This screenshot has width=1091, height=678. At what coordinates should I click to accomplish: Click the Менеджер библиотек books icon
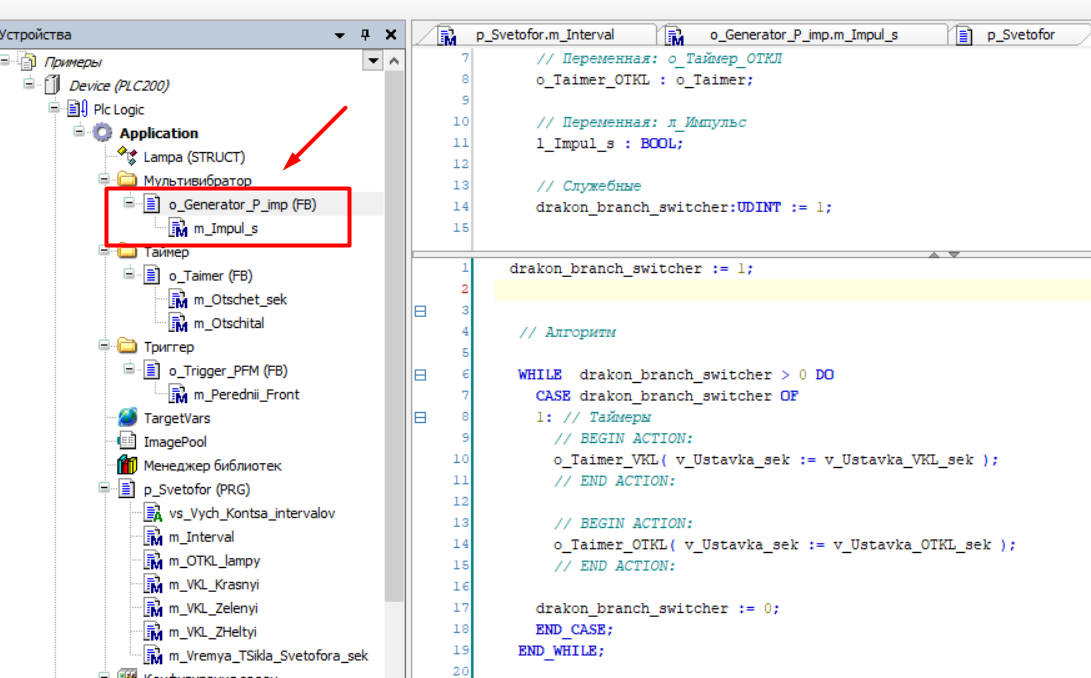[x=127, y=465]
